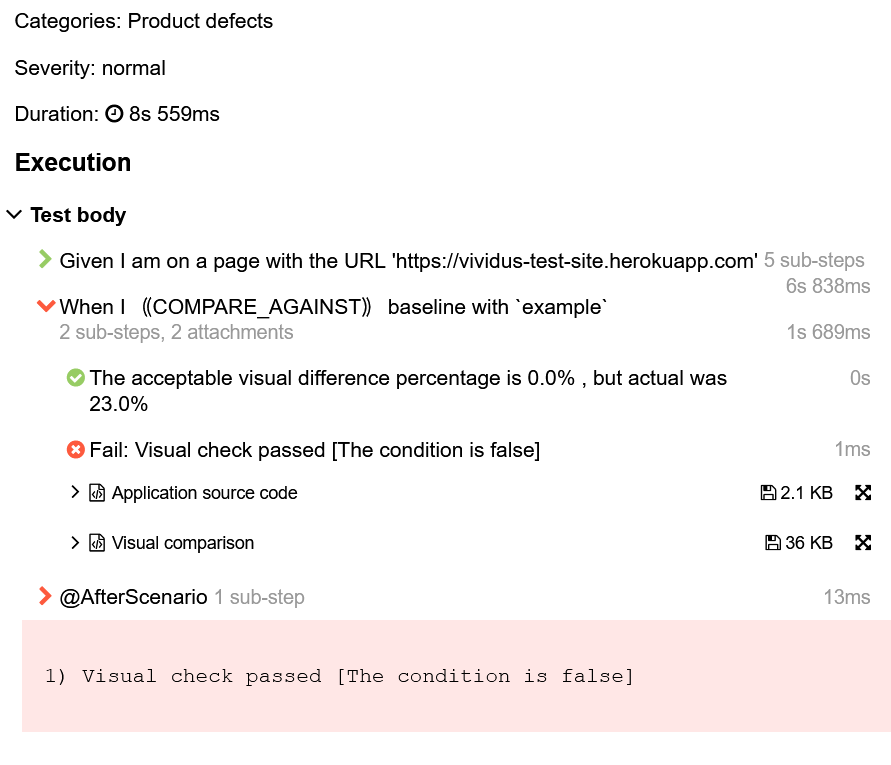Image resolution: width=891 pixels, height=765 pixels.
Task: Click the green passed status icon
Action: (x=75, y=378)
